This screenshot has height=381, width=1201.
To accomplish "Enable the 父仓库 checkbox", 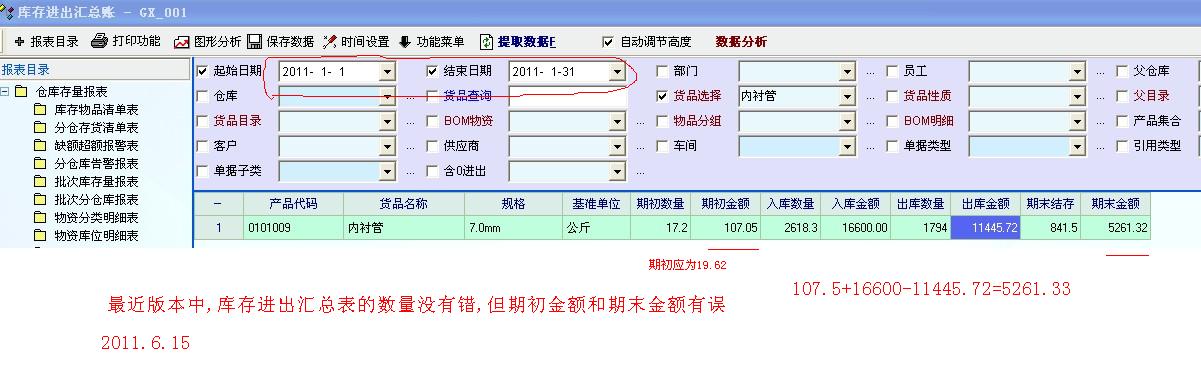I will pos(1122,71).
